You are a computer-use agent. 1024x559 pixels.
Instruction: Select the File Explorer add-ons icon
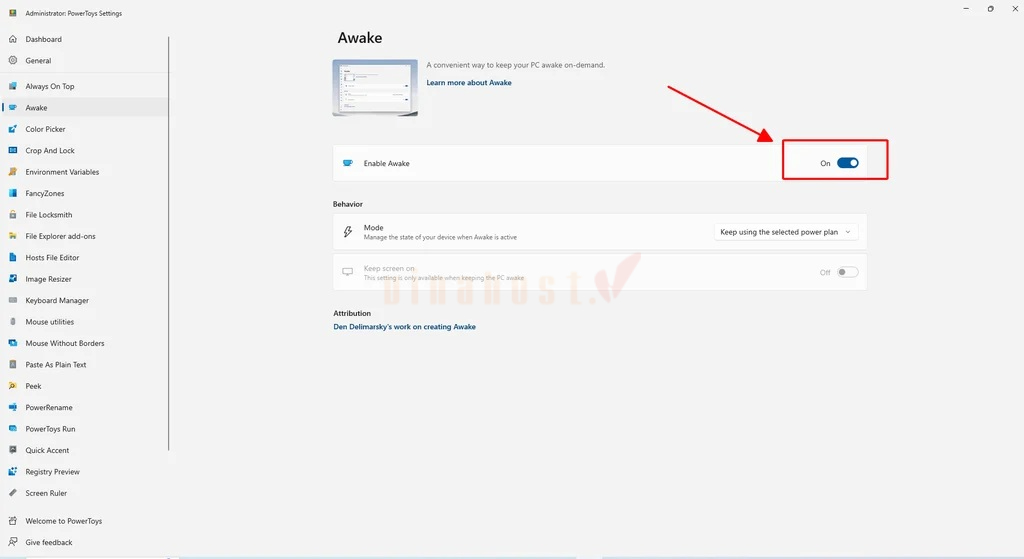coord(12,236)
